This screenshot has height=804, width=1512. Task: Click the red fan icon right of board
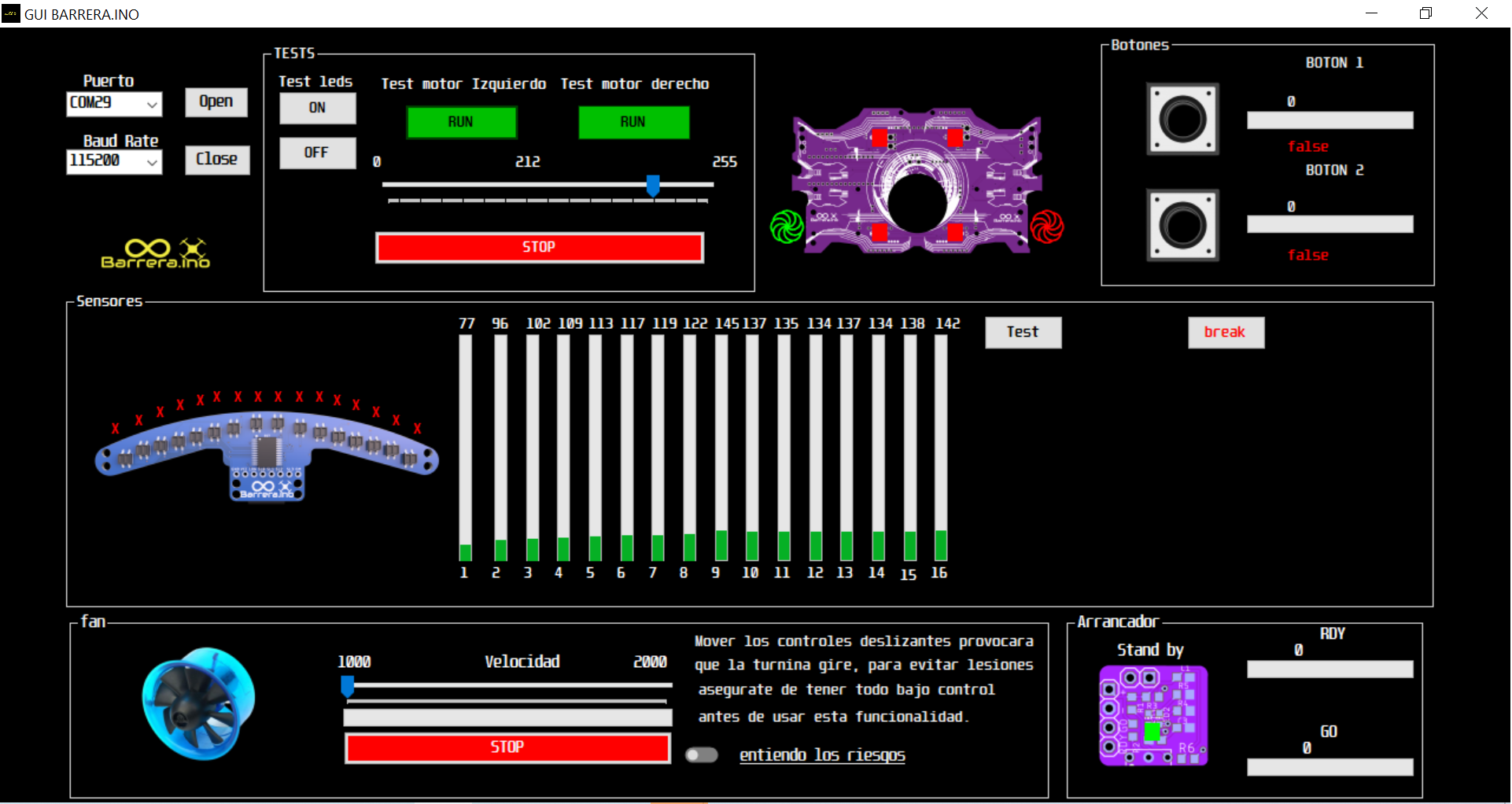(x=1047, y=227)
